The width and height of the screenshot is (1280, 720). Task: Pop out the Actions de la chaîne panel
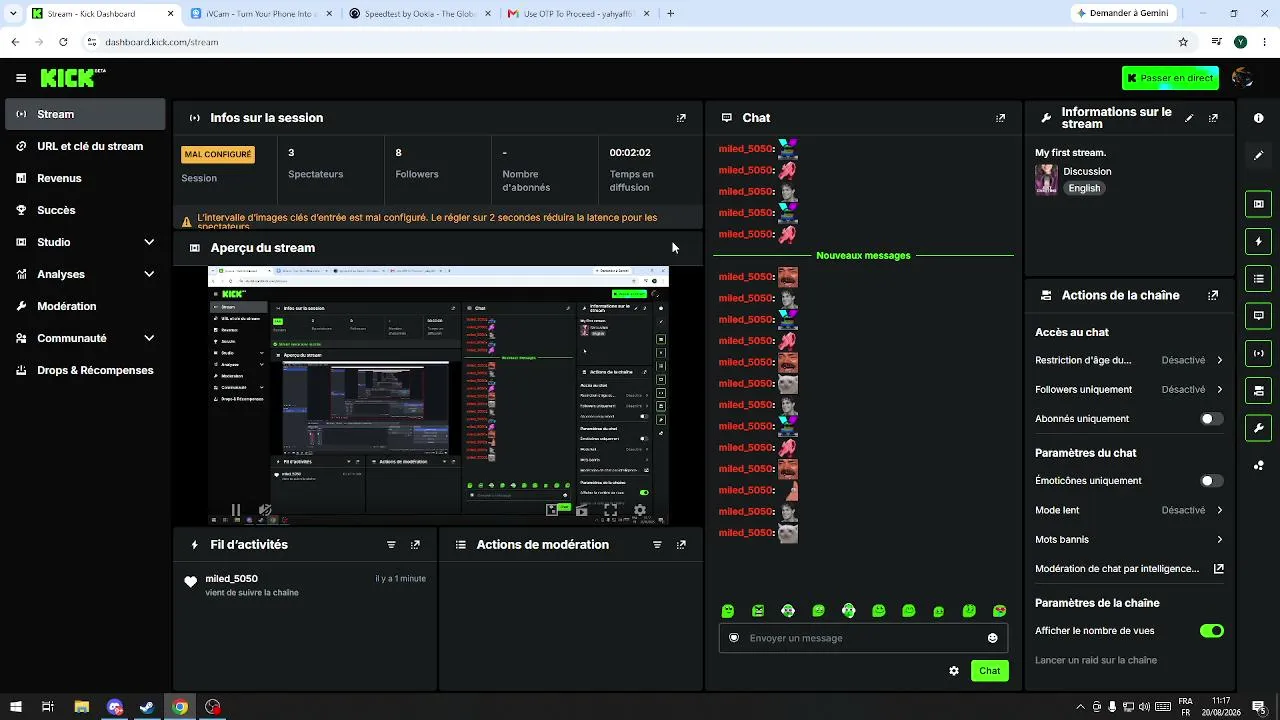click(x=1213, y=296)
